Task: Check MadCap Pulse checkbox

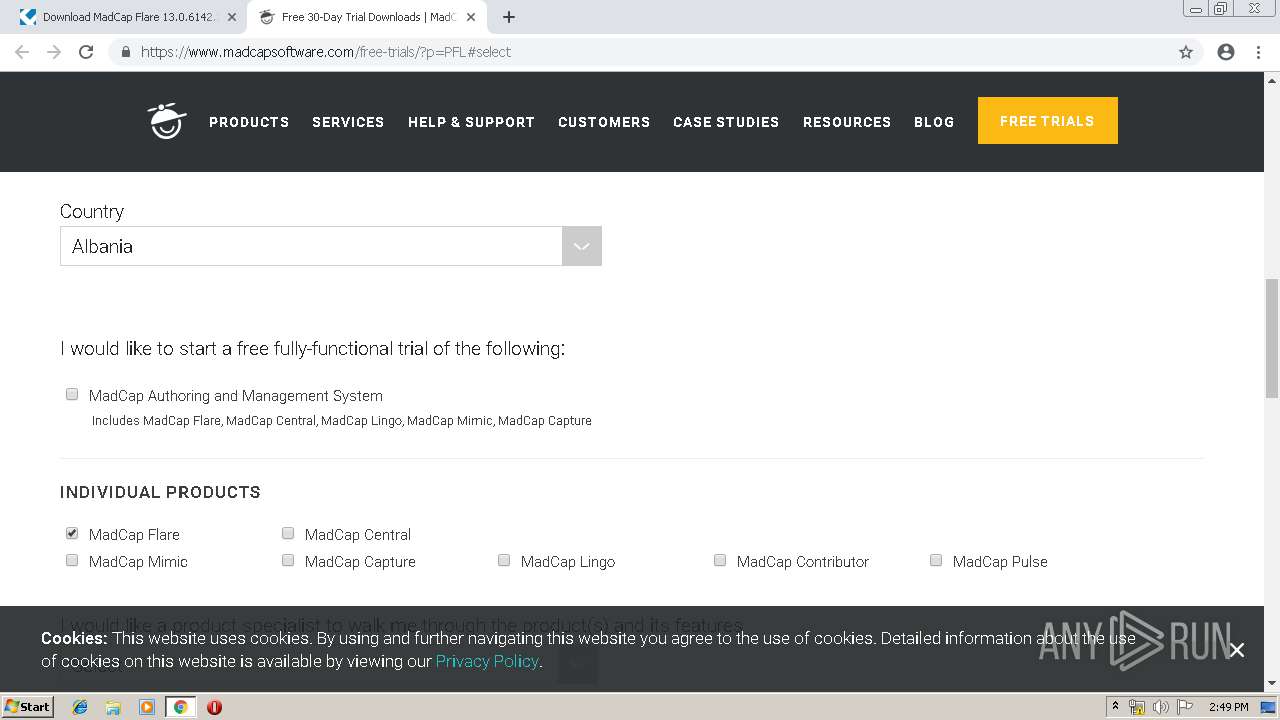Action: click(936, 560)
